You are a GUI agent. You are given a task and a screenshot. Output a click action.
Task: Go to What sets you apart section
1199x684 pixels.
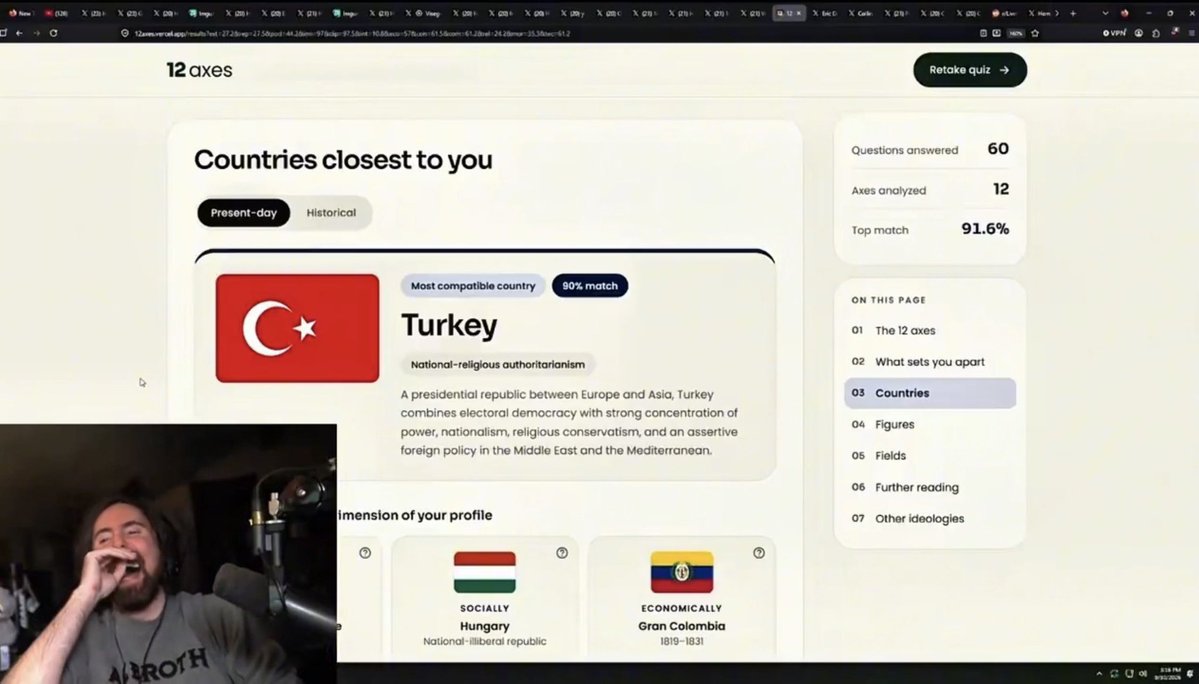[x=930, y=361]
